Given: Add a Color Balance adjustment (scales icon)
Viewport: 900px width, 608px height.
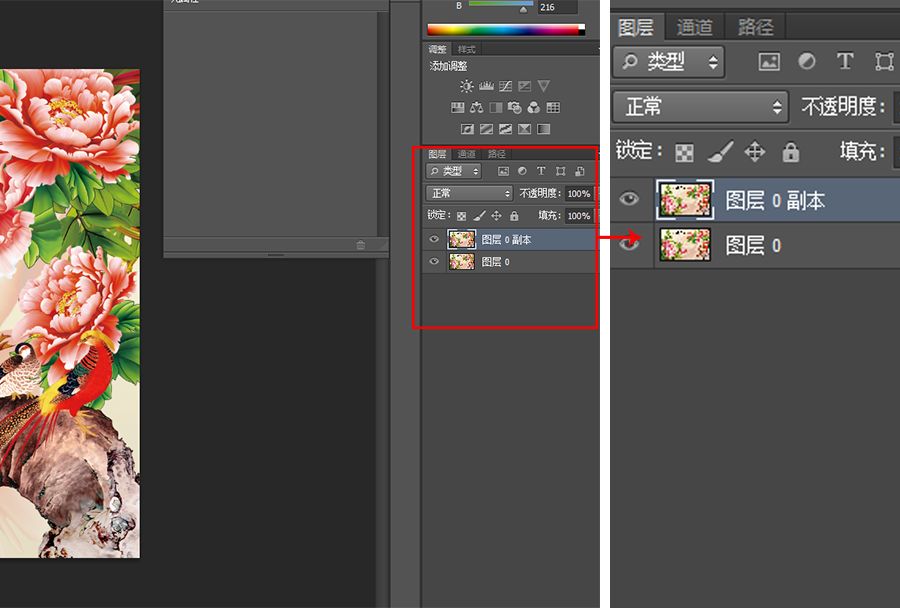Looking at the screenshot, I should (x=476, y=107).
